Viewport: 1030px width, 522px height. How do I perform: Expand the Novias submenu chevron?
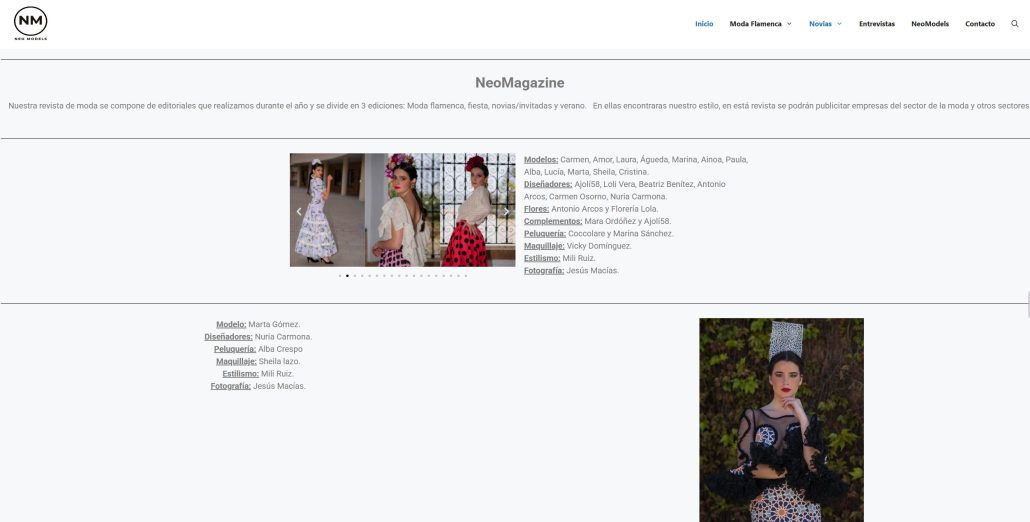[840, 24]
